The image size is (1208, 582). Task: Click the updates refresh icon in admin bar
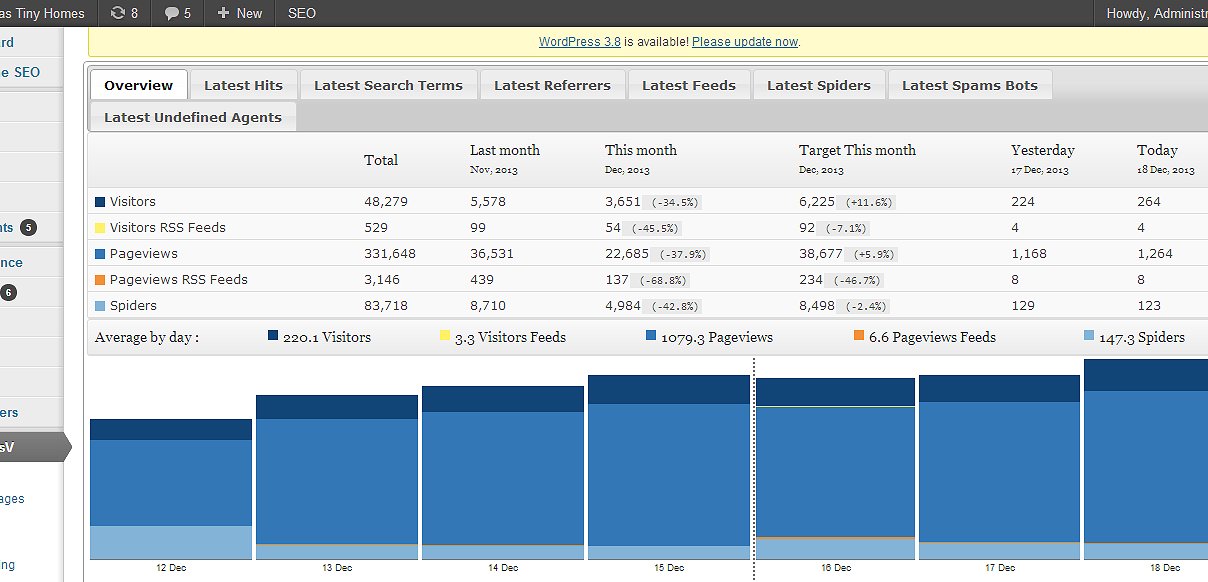[118, 13]
